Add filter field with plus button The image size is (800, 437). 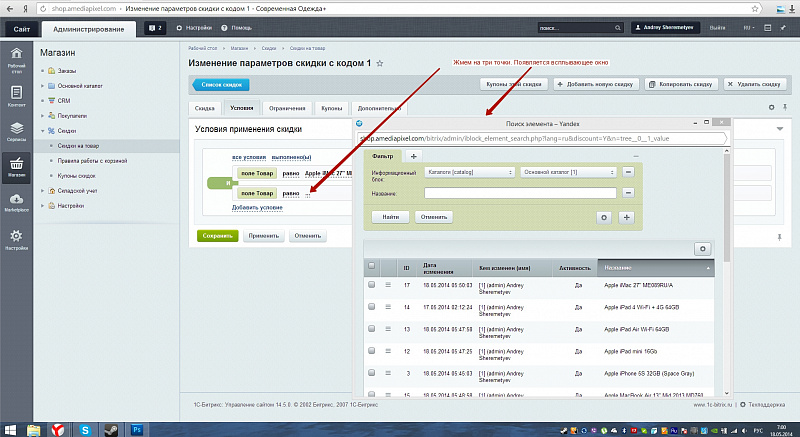click(627, 218)
